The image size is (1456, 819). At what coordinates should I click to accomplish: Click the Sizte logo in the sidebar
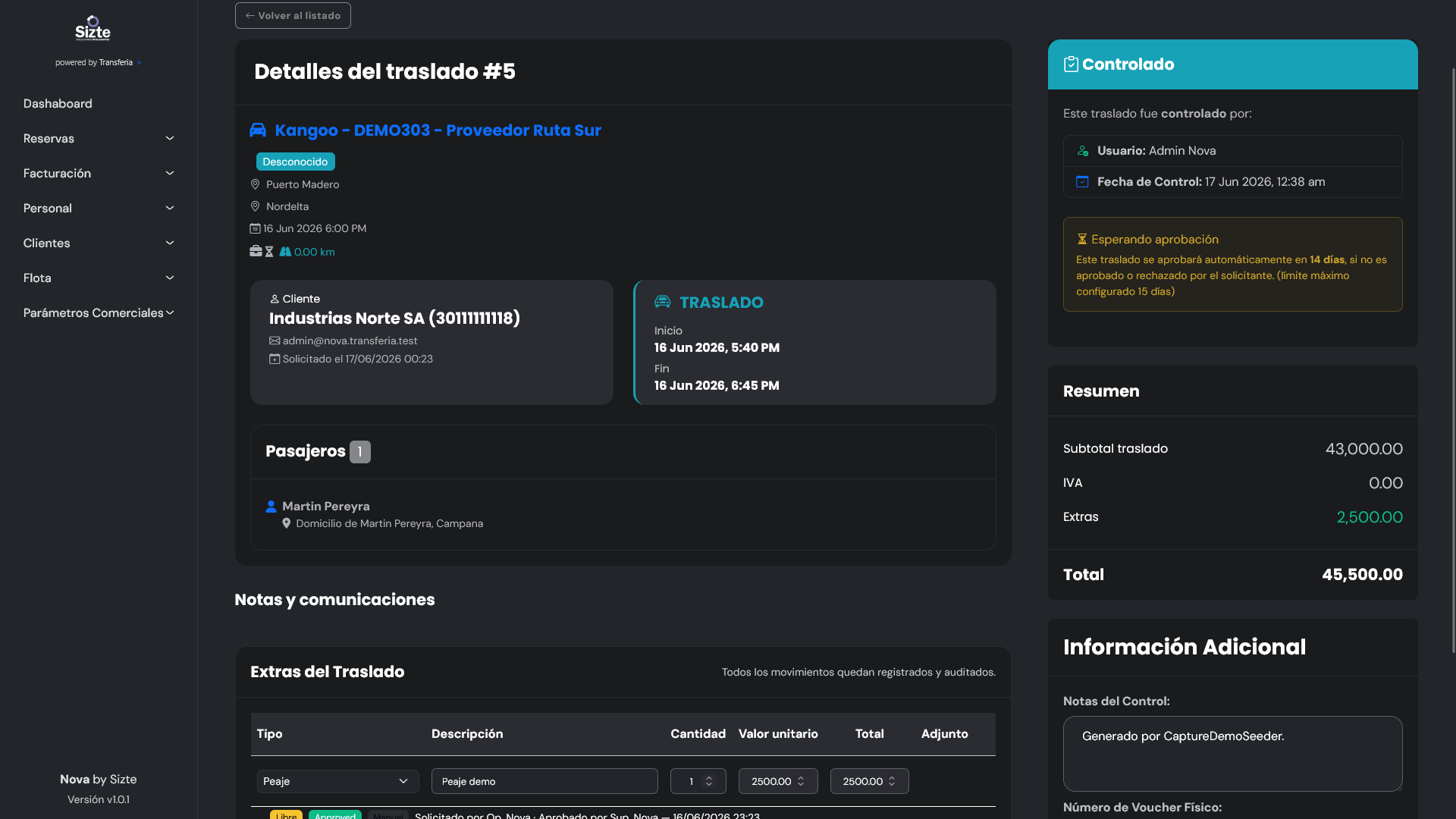(93, 28)
